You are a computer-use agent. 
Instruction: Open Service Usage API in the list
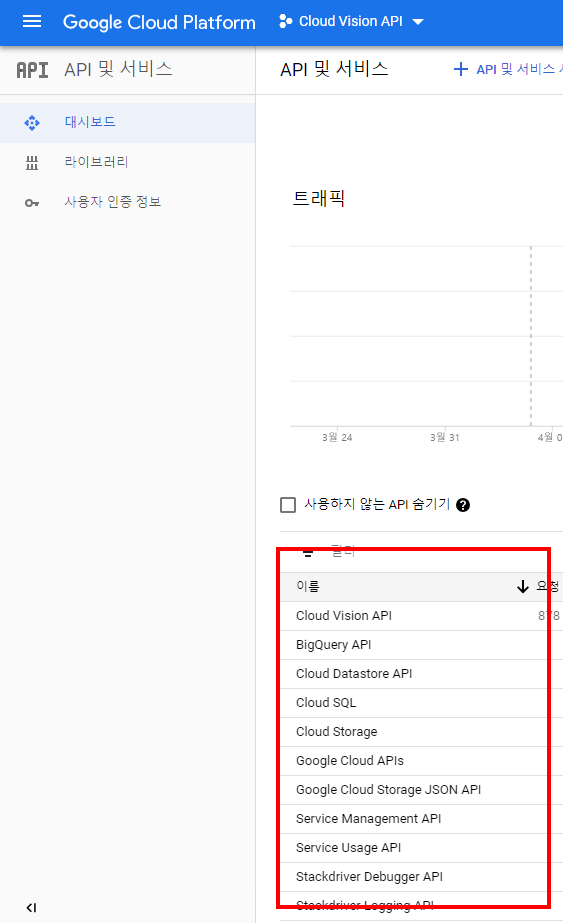[x=348, y=848]
